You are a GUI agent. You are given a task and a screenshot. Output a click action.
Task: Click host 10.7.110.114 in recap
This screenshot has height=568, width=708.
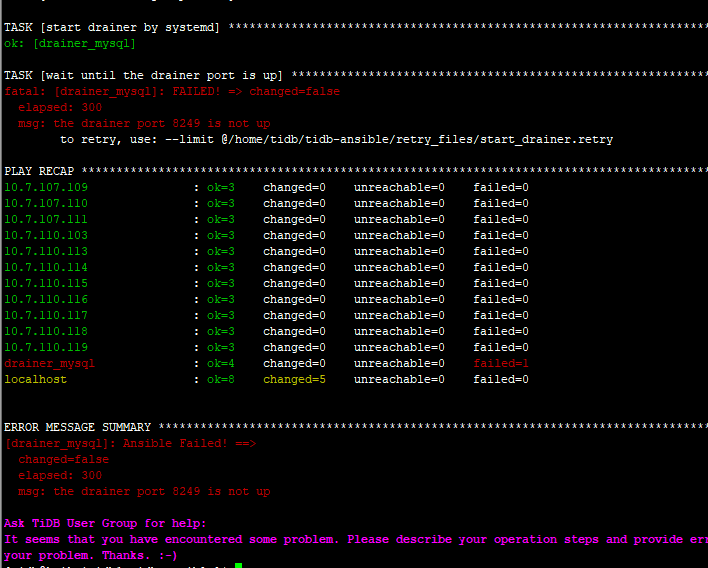[46, 268]
